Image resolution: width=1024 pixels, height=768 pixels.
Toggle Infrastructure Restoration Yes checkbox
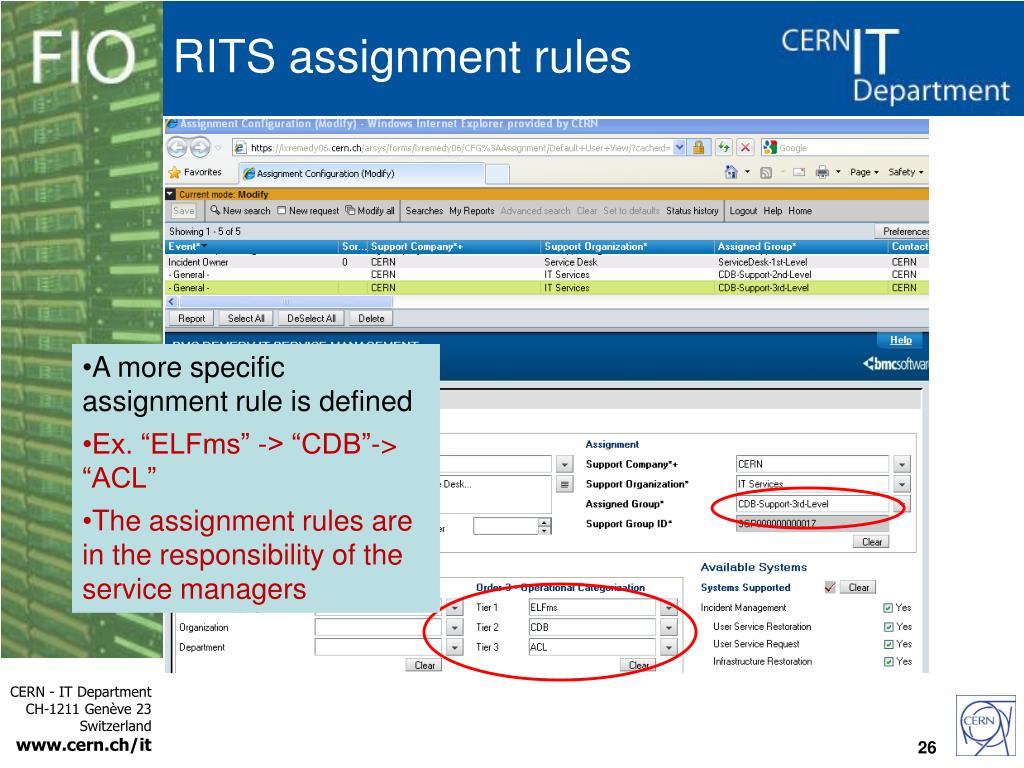pos(888,662)
